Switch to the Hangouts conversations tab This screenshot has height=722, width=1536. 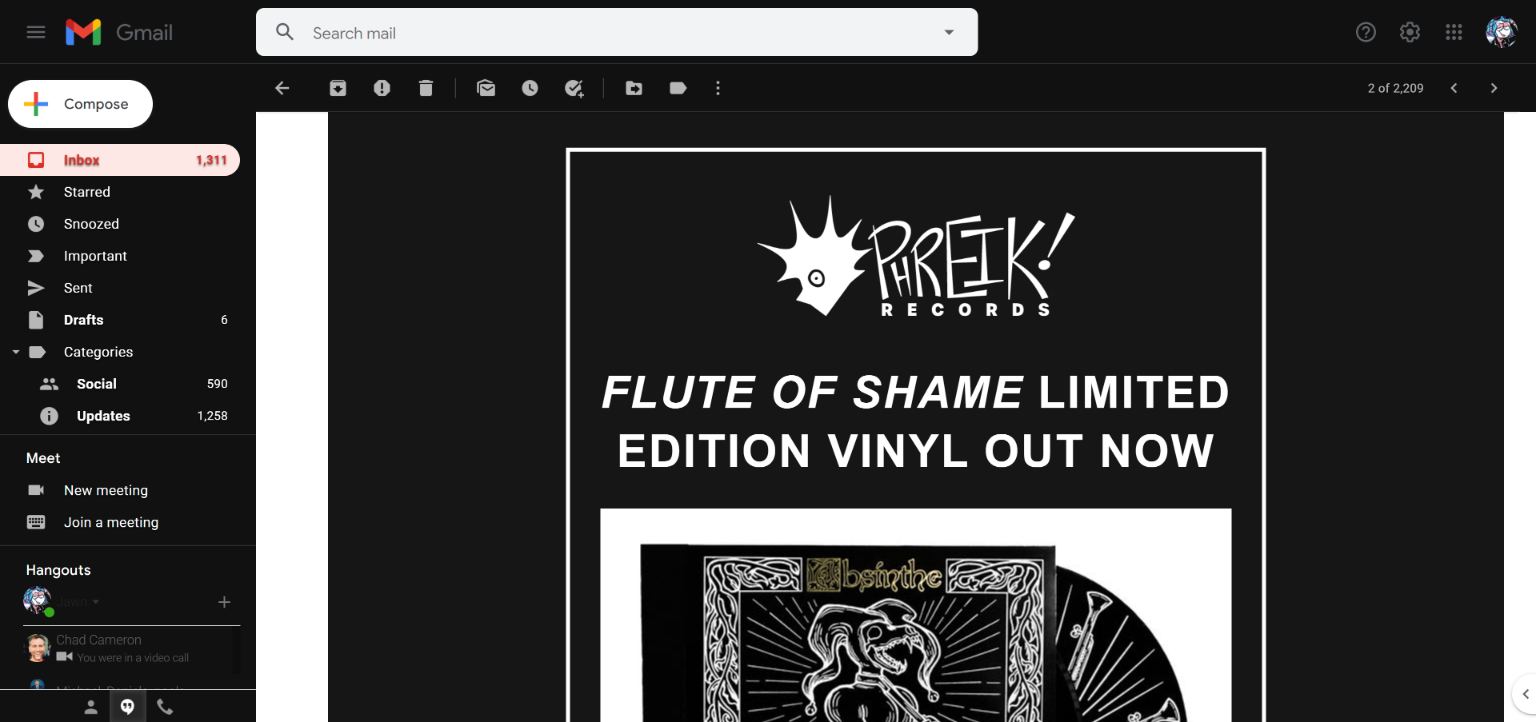[x=127, y=707]
